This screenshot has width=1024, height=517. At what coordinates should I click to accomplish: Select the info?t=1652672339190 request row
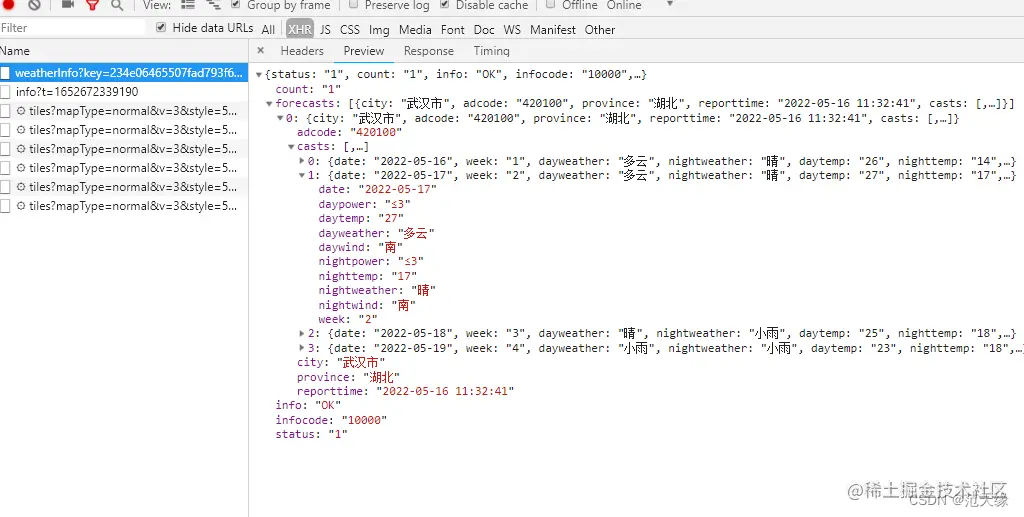point(124,91)
